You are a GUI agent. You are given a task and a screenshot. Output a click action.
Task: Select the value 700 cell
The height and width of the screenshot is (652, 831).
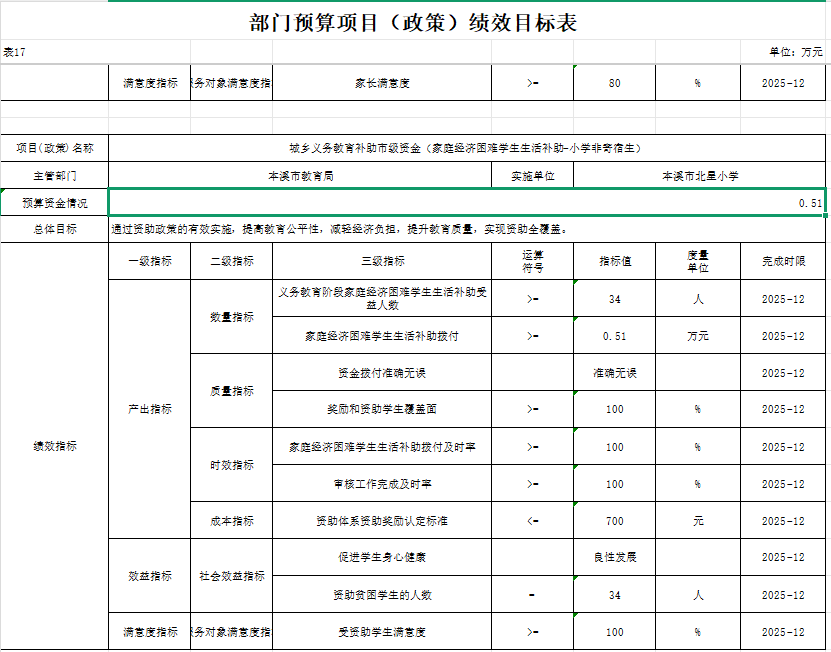(614, 521)
